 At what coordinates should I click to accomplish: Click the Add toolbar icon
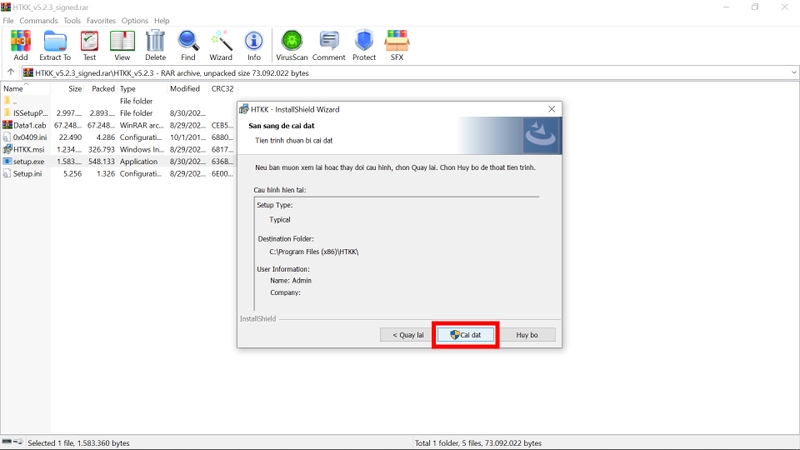[x=20, y=45]
